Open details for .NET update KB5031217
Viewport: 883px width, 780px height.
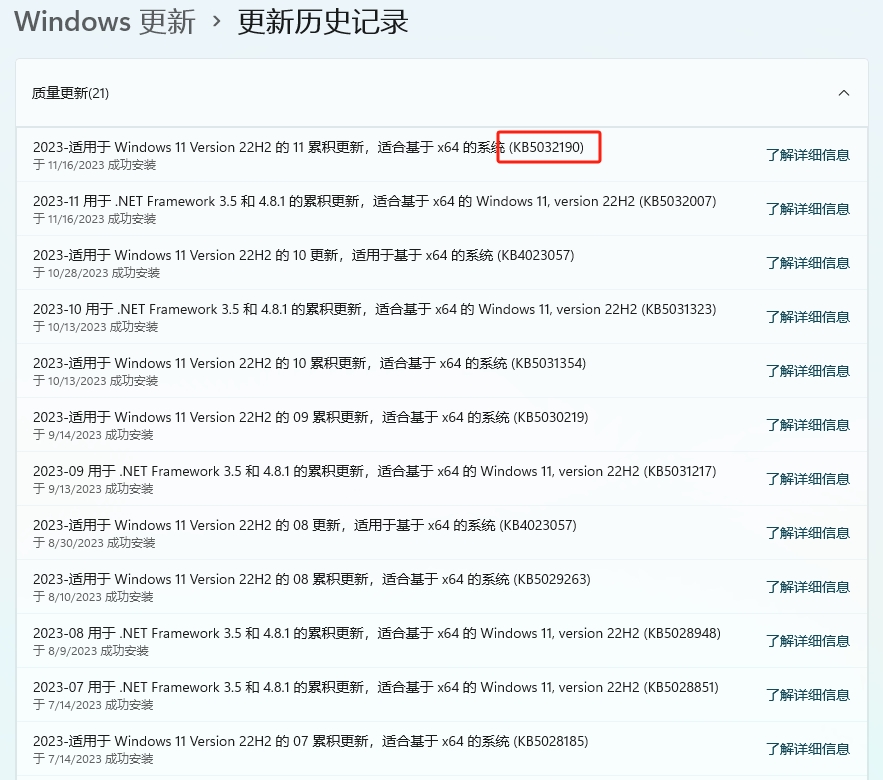pos(806,478)
